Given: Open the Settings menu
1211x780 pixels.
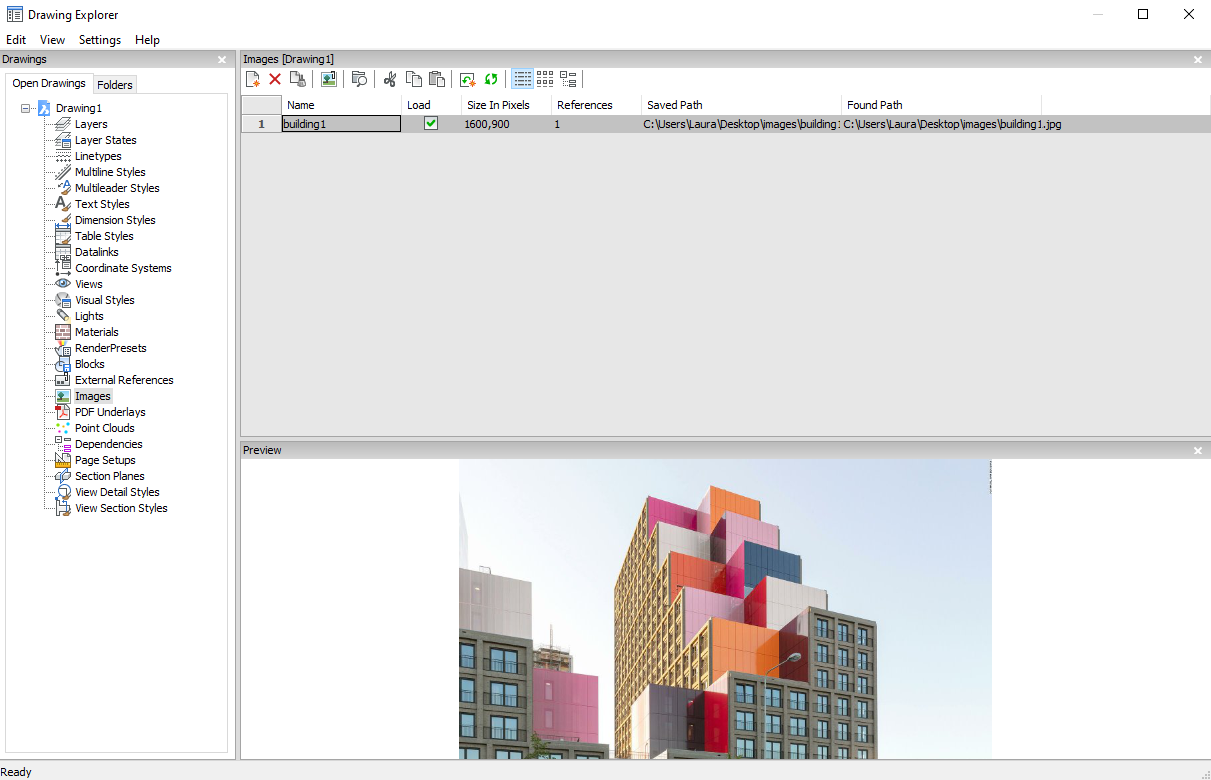Looking at the screenshot, I should point(100,40).
